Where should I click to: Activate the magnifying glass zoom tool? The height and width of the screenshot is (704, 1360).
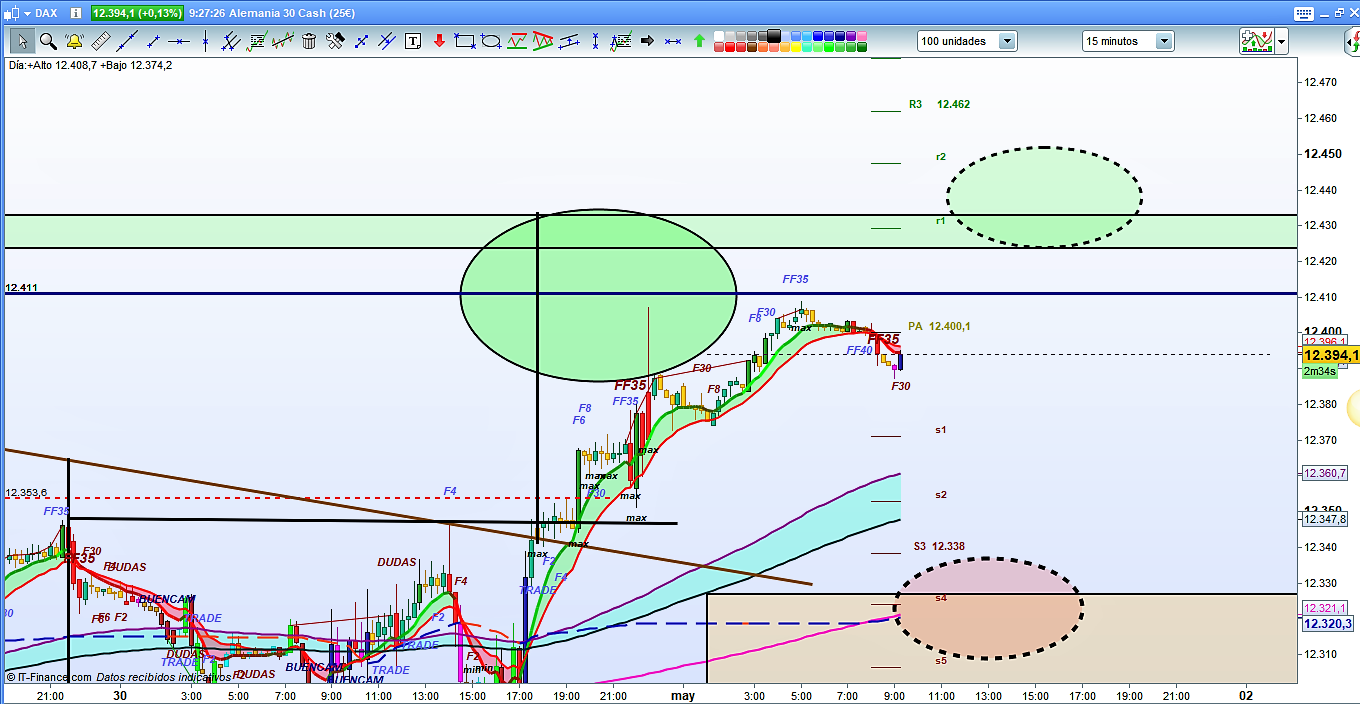click(48, 41)
